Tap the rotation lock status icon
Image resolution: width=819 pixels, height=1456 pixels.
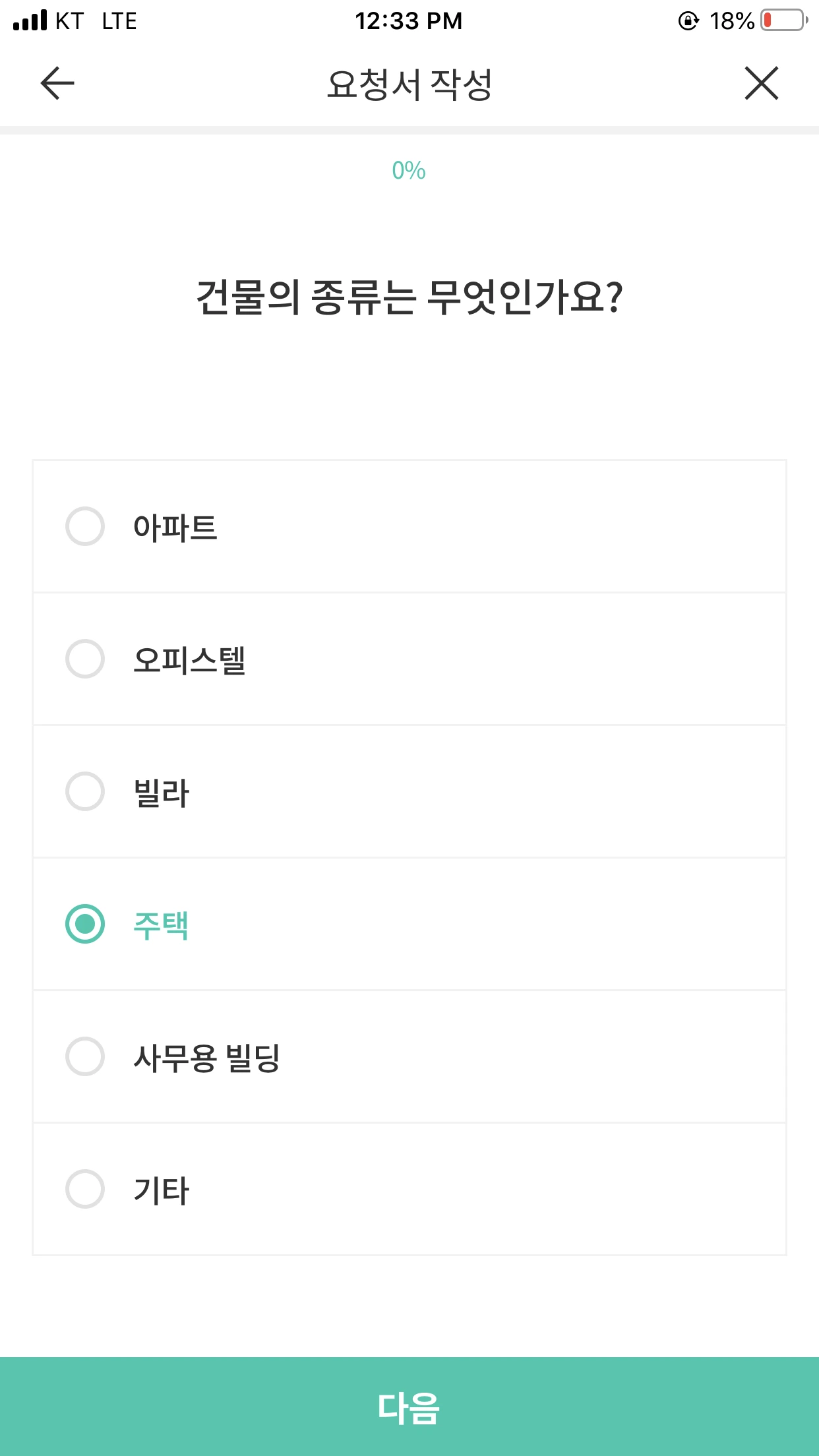point(688,21)
